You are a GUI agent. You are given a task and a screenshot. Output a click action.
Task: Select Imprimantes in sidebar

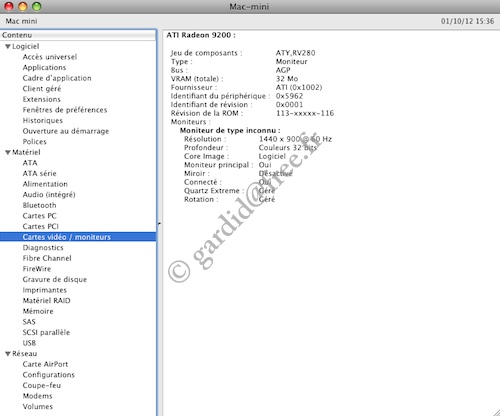[x=45, y=290]
